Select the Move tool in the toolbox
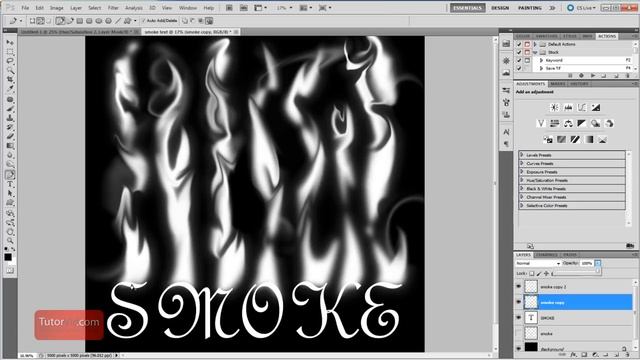 [10, 42]
